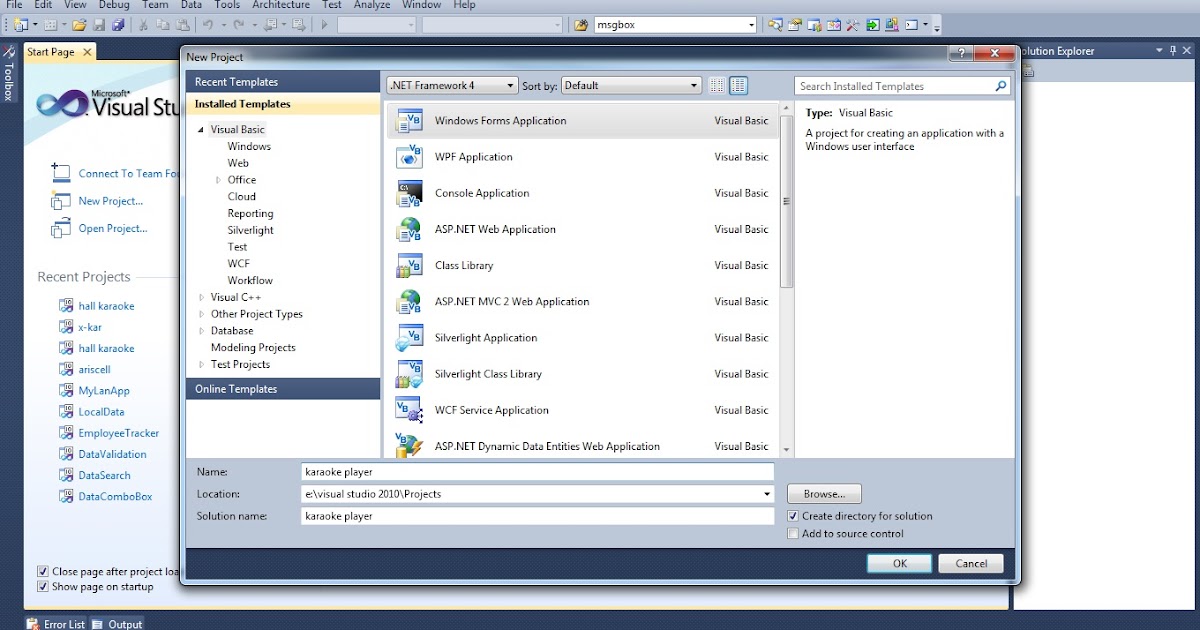Open Solution Explorer from toolbar icon

(775, 25)
